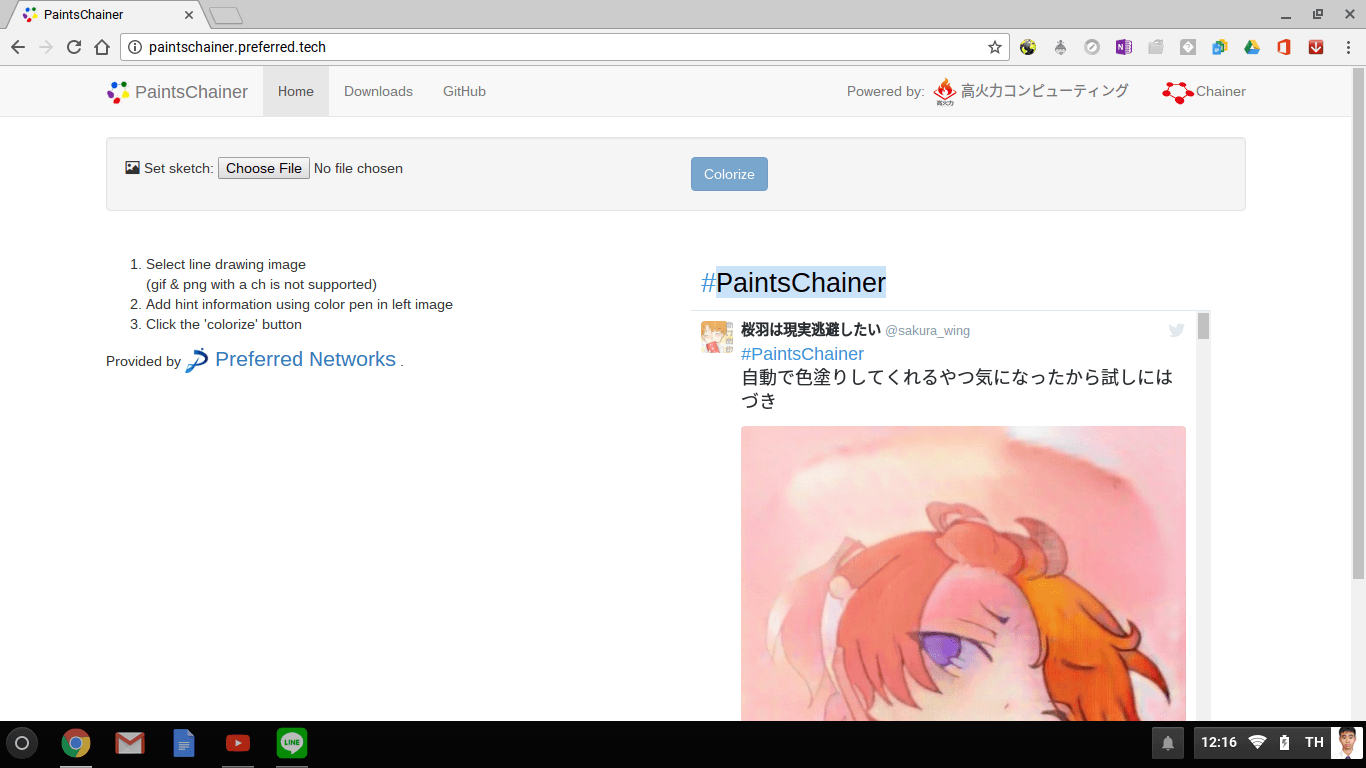Go to the GitHub nav link
The image size is (1366, 768).
pyautogui.click(x=464, y=91)
